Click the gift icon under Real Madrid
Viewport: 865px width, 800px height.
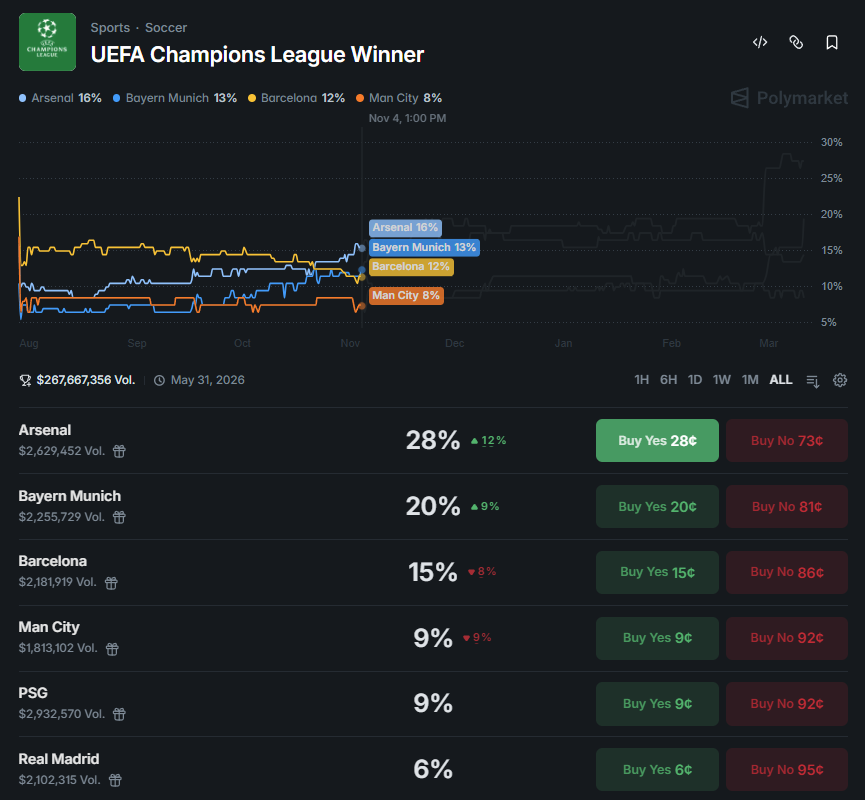coord(115,780)
